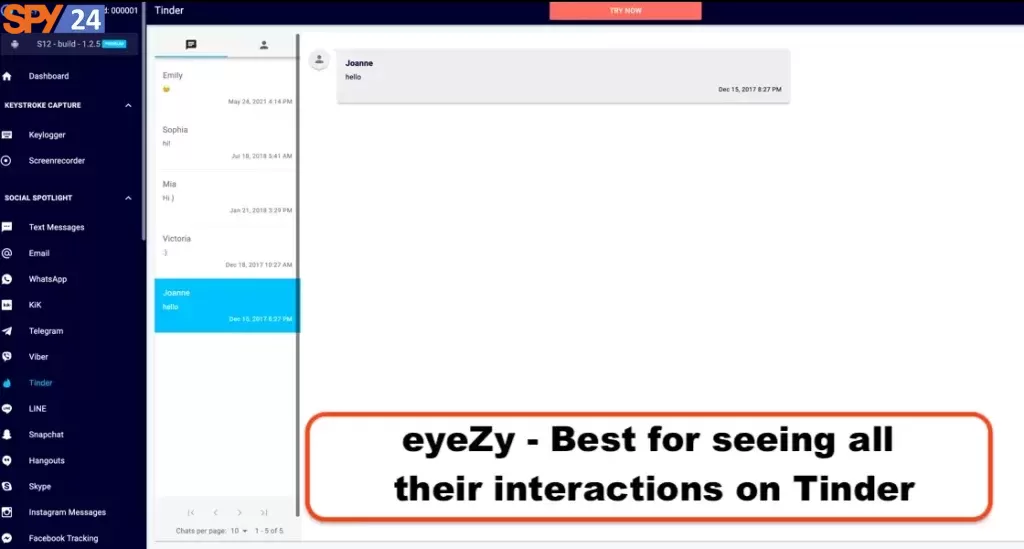Click the Tinder flame icon
The width and height of the screenshot is (1024, 549).
pos(7,383)
